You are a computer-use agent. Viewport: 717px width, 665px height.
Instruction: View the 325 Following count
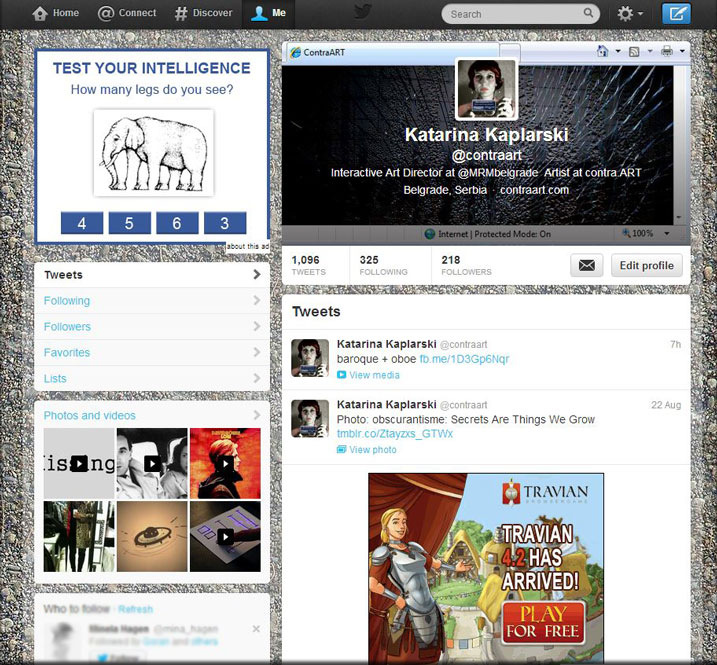tap(383, 265)
